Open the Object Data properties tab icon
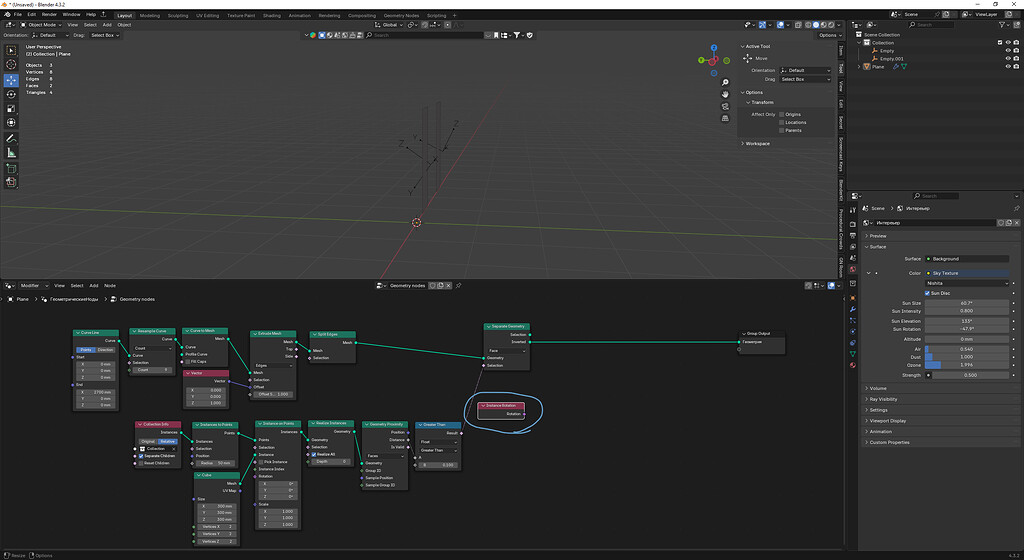 click(x=853, y=354)
